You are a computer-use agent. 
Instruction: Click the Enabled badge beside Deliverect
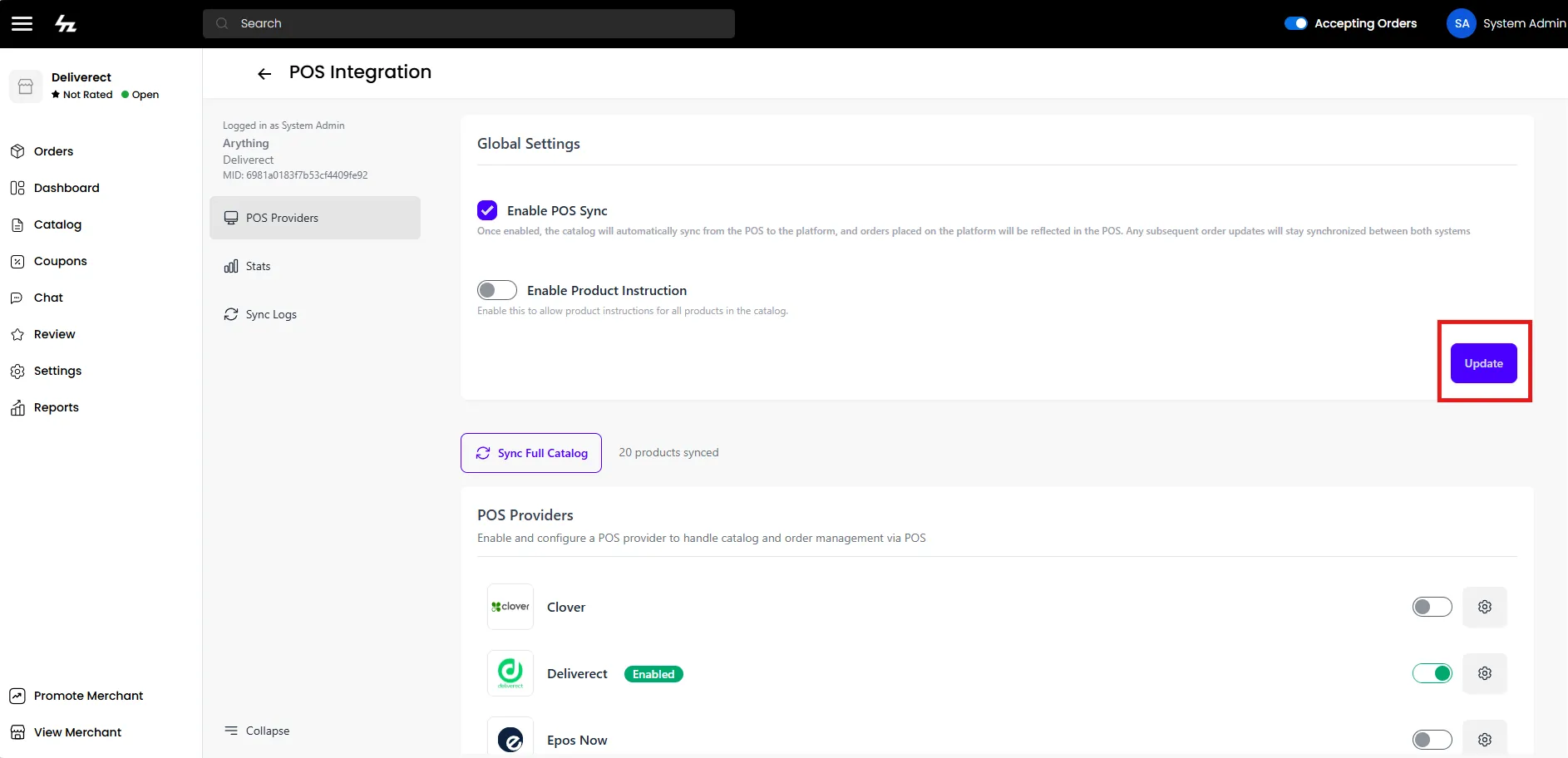click(x=653, y=674)
